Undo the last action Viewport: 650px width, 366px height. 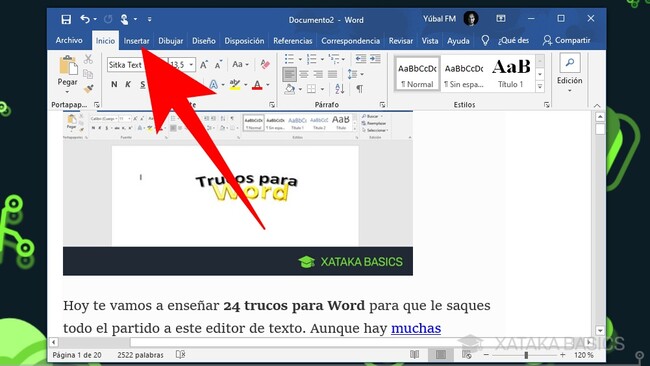(85, 19)
